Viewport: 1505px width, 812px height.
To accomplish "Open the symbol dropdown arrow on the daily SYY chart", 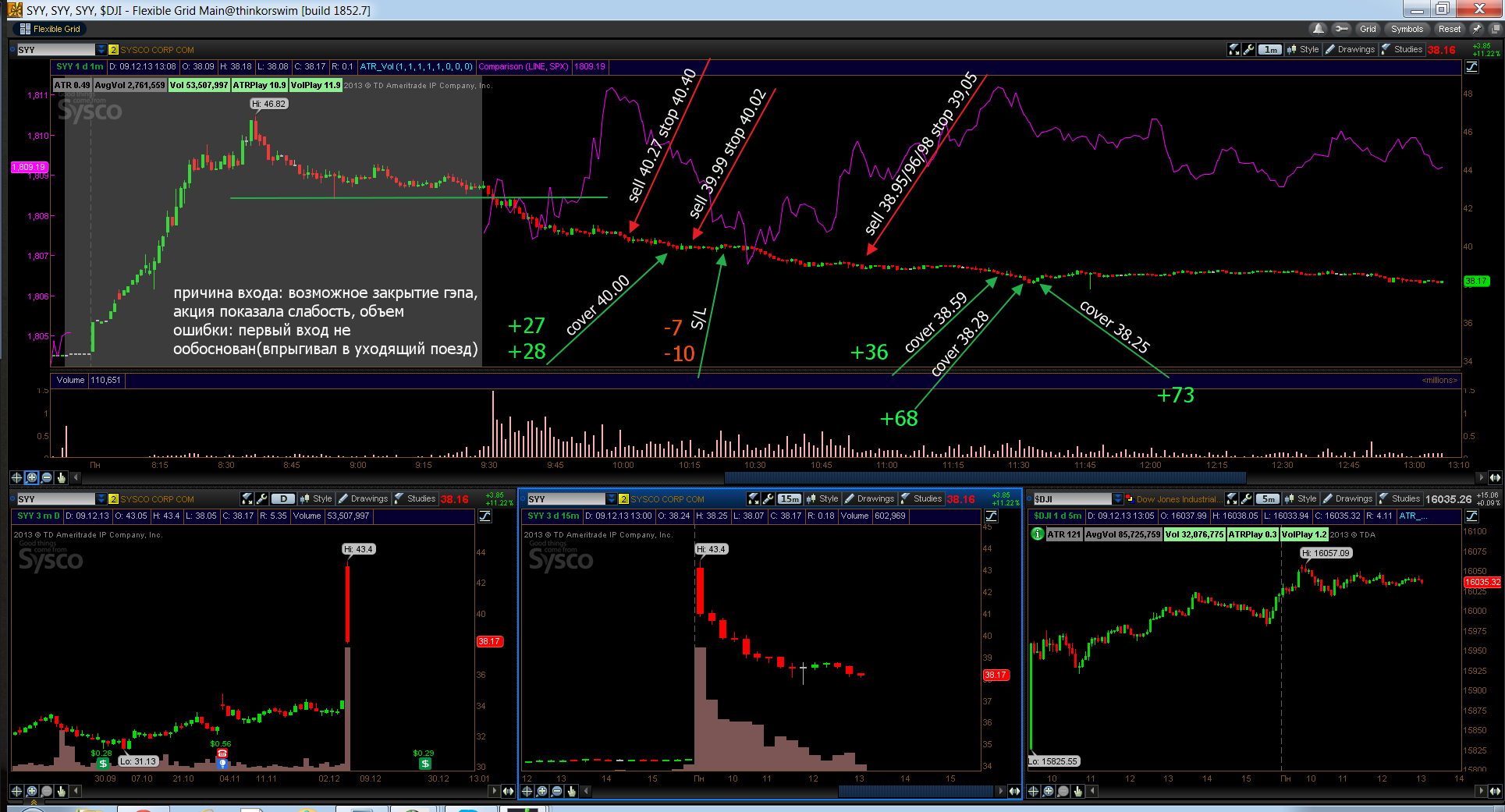I will click(x=101, y=498).
